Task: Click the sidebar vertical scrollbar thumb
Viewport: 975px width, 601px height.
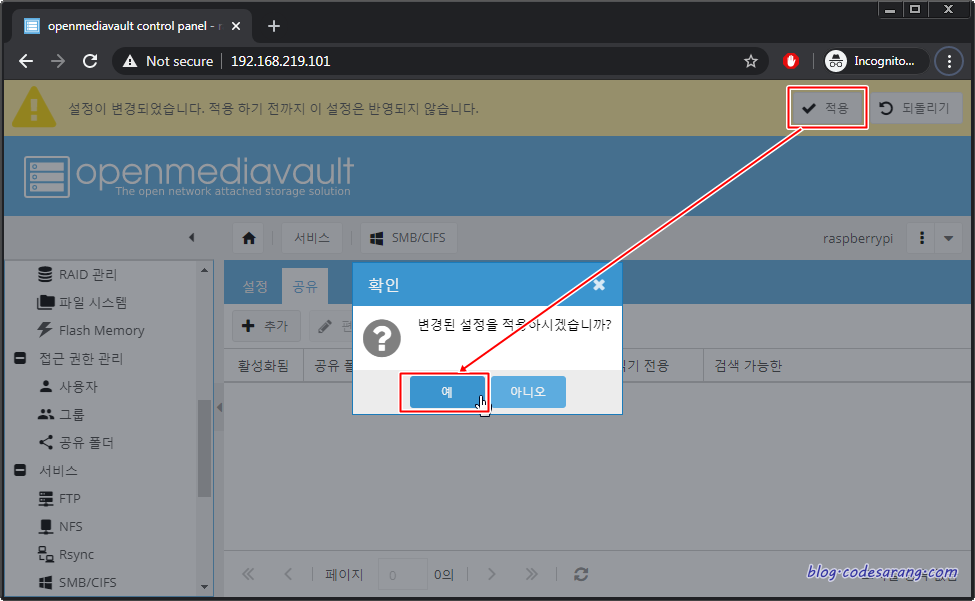Action: [204, 448]
